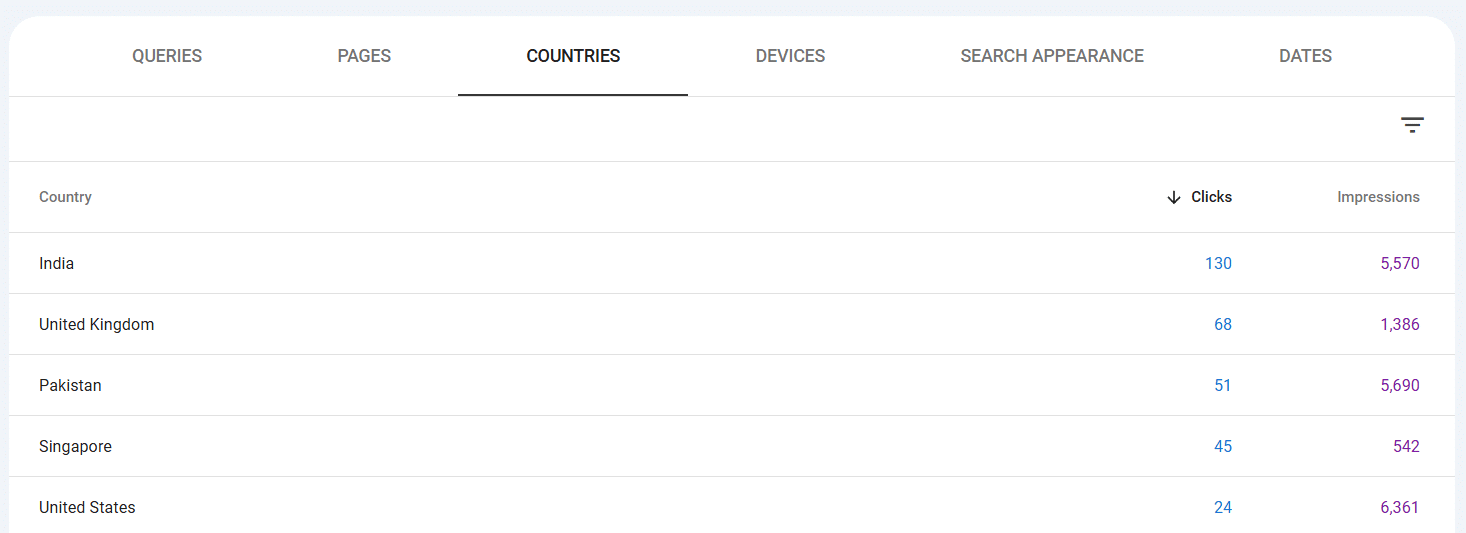The height and width of the screenshot is (533, 1466).
Task: Open the filter rows icon
Action: (1412, 125)
